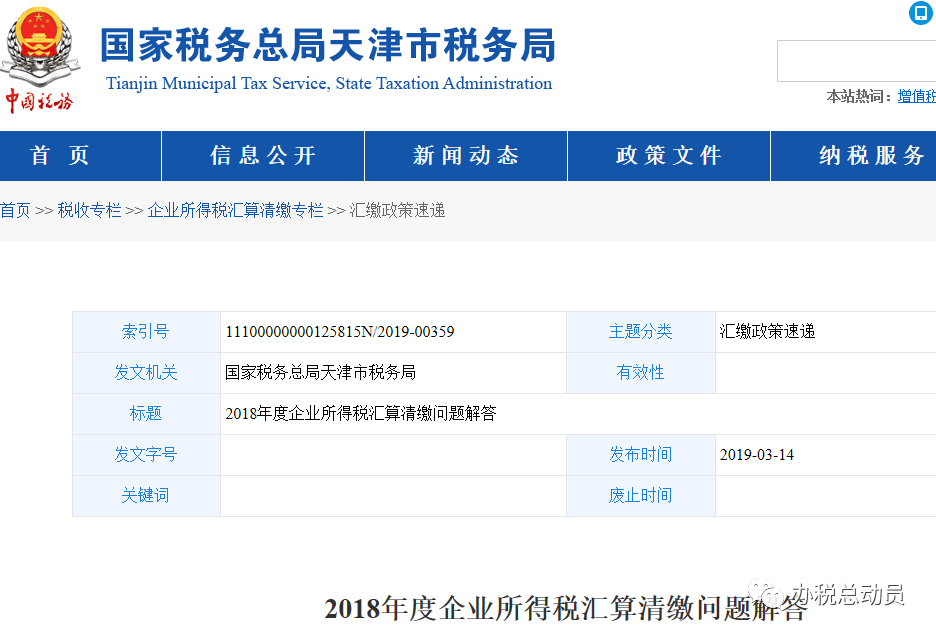Open the 企业所得税汇算清缴专栏 breadcrumb link
The image size is (936, 636).
235,210
